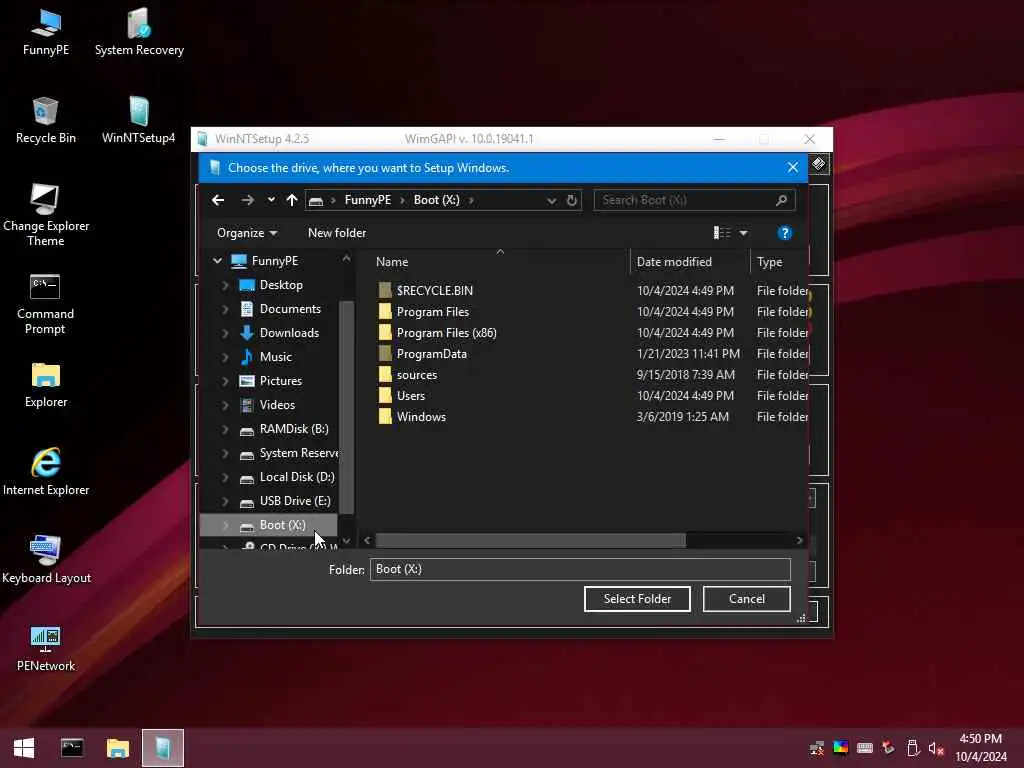Launch Internet Explorer desktop icon

(46, 472)
